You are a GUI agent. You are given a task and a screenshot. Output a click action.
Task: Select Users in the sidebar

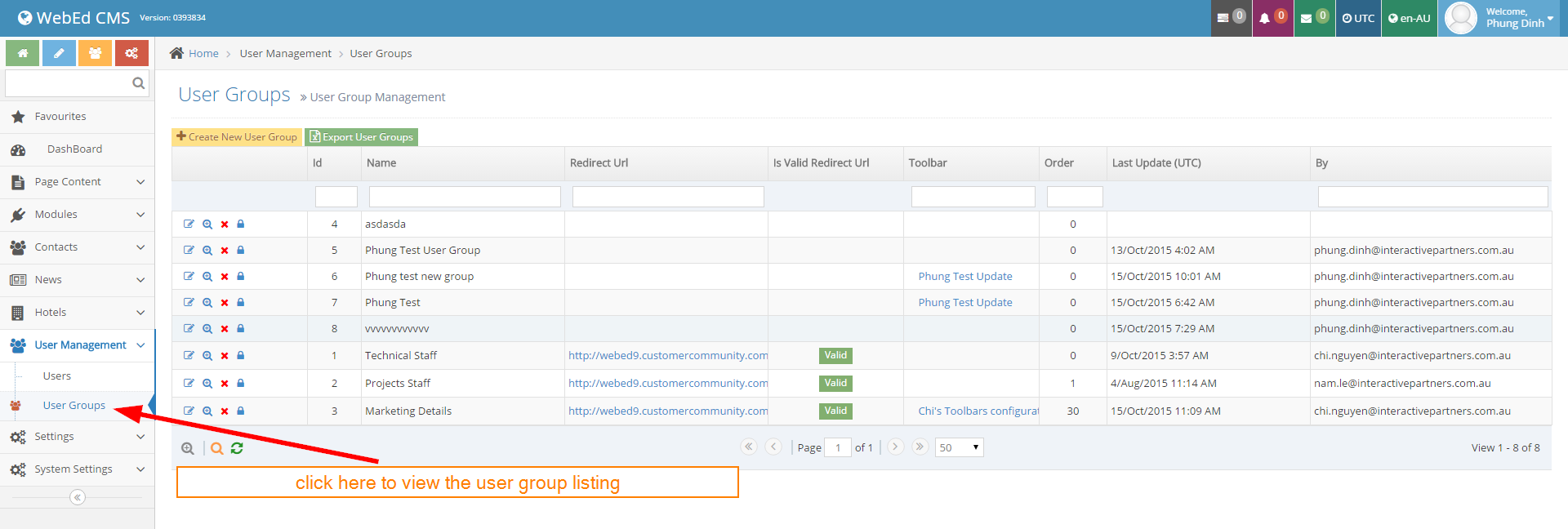(x=57, y=376)
